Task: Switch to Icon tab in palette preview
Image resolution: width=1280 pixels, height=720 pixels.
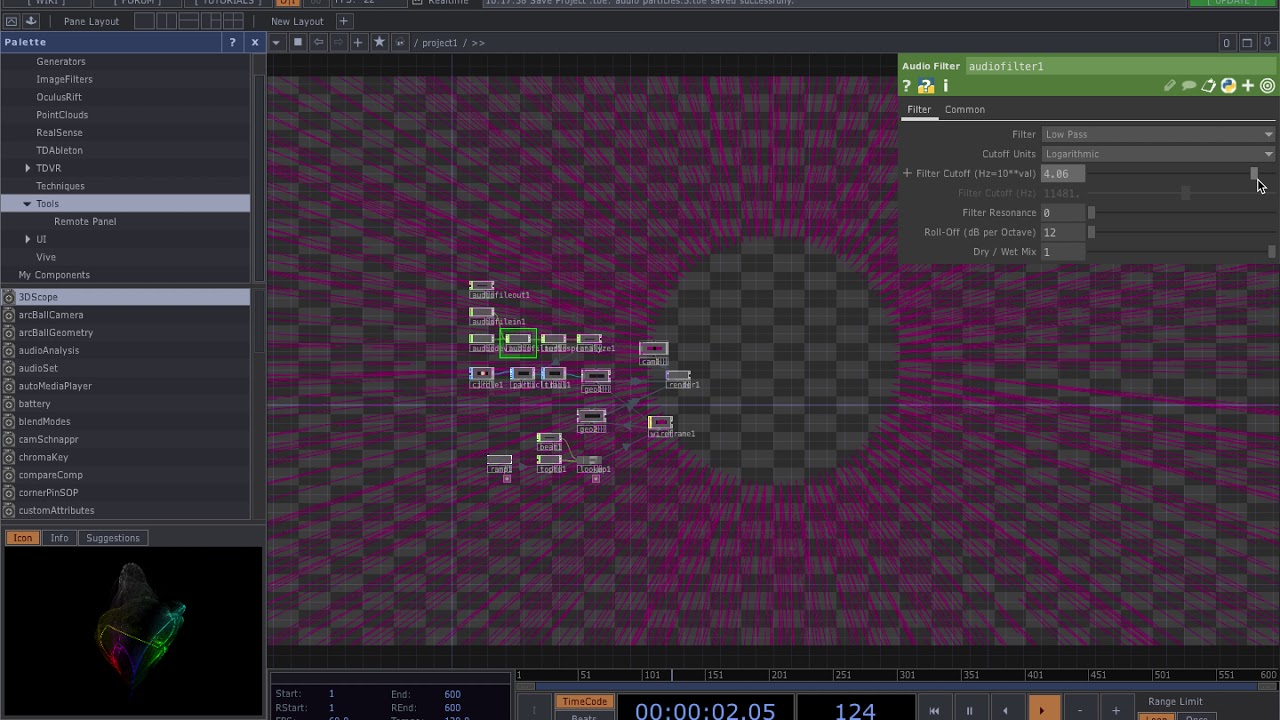Action: 22,538
